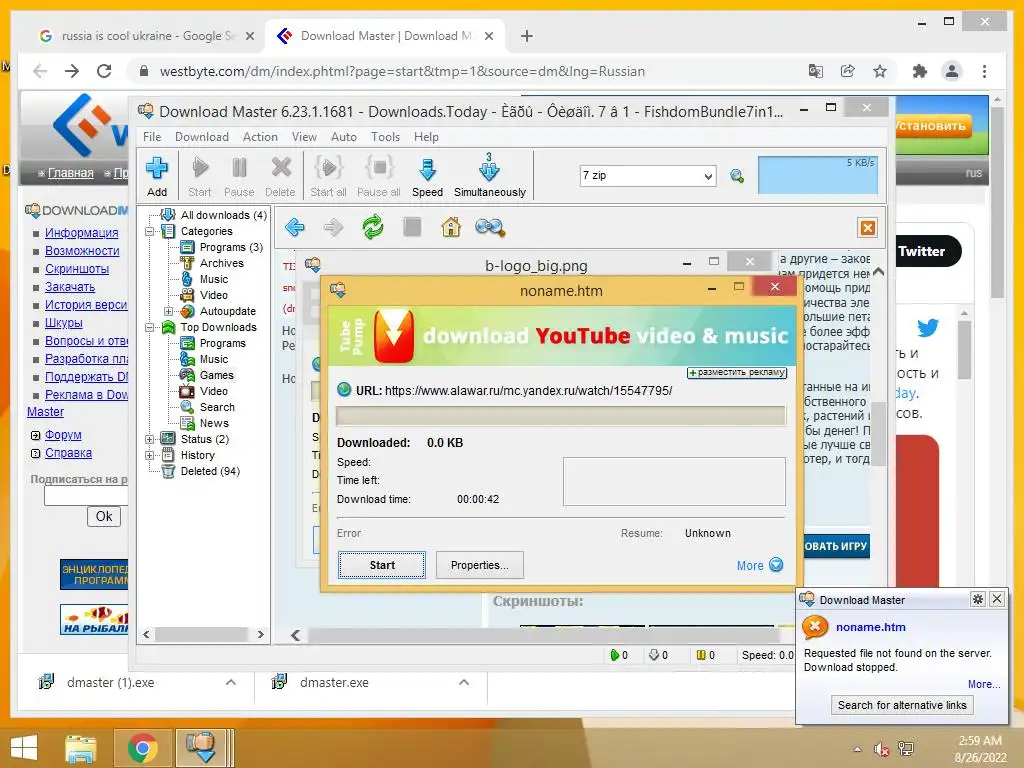
Task: Select Programs (3) category
Action: [x=231, y=248]
